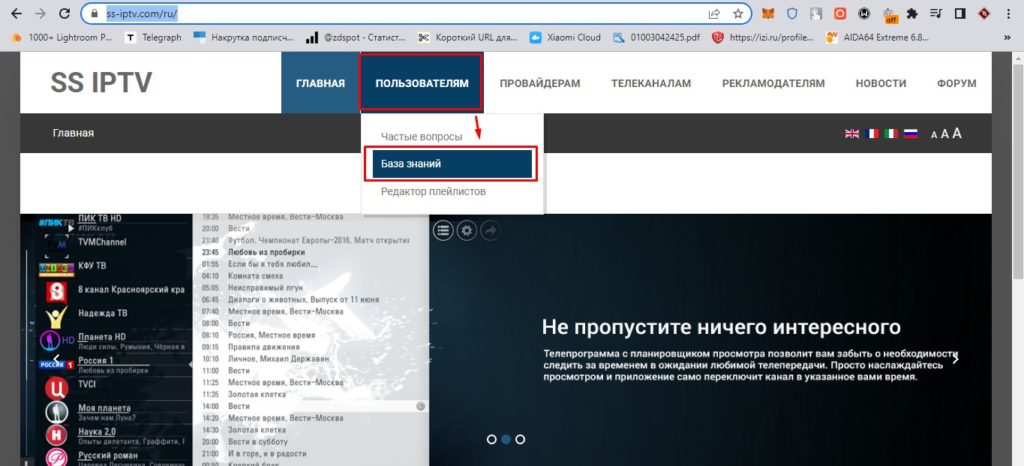Click the share arrow icon in the slider

[x=490, y=230]
